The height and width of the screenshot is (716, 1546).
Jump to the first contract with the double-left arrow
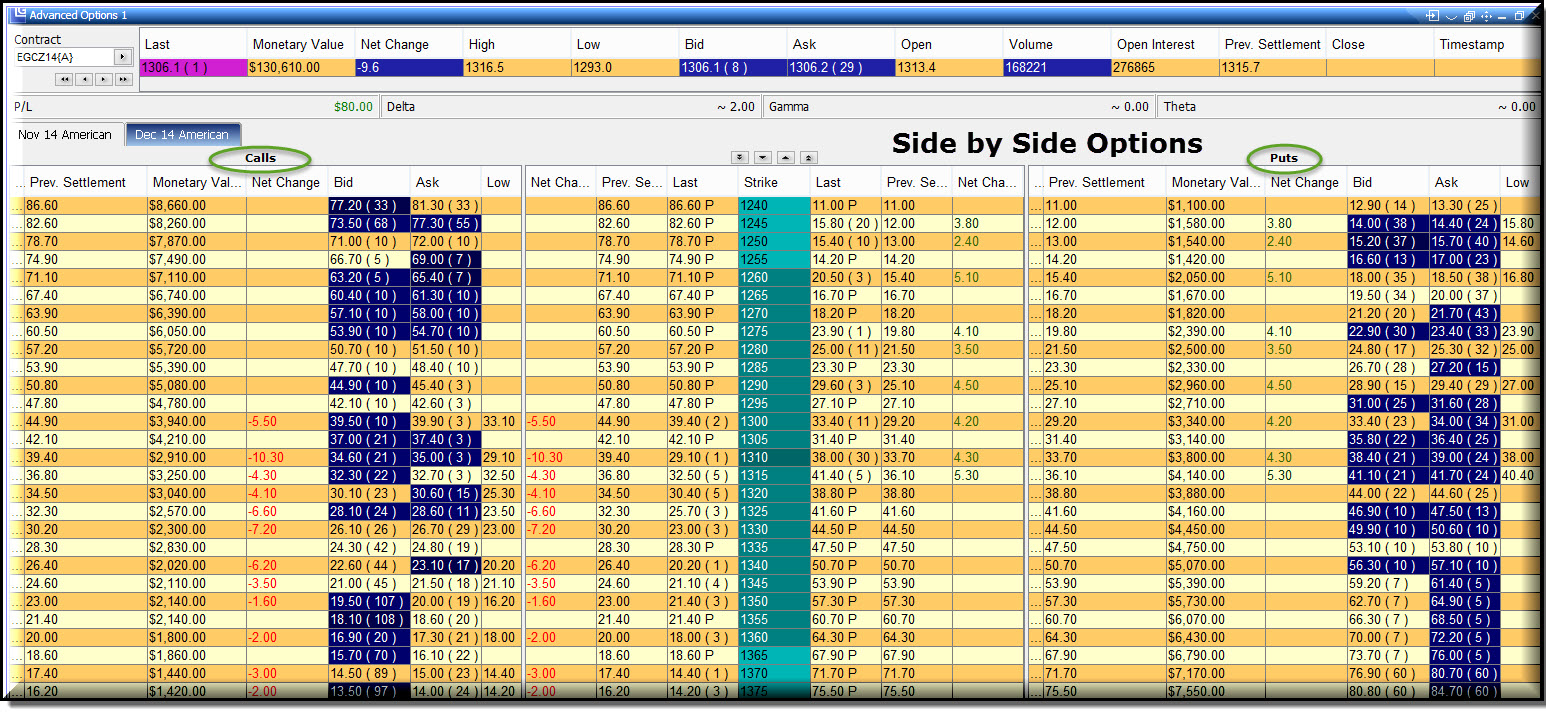64,79
